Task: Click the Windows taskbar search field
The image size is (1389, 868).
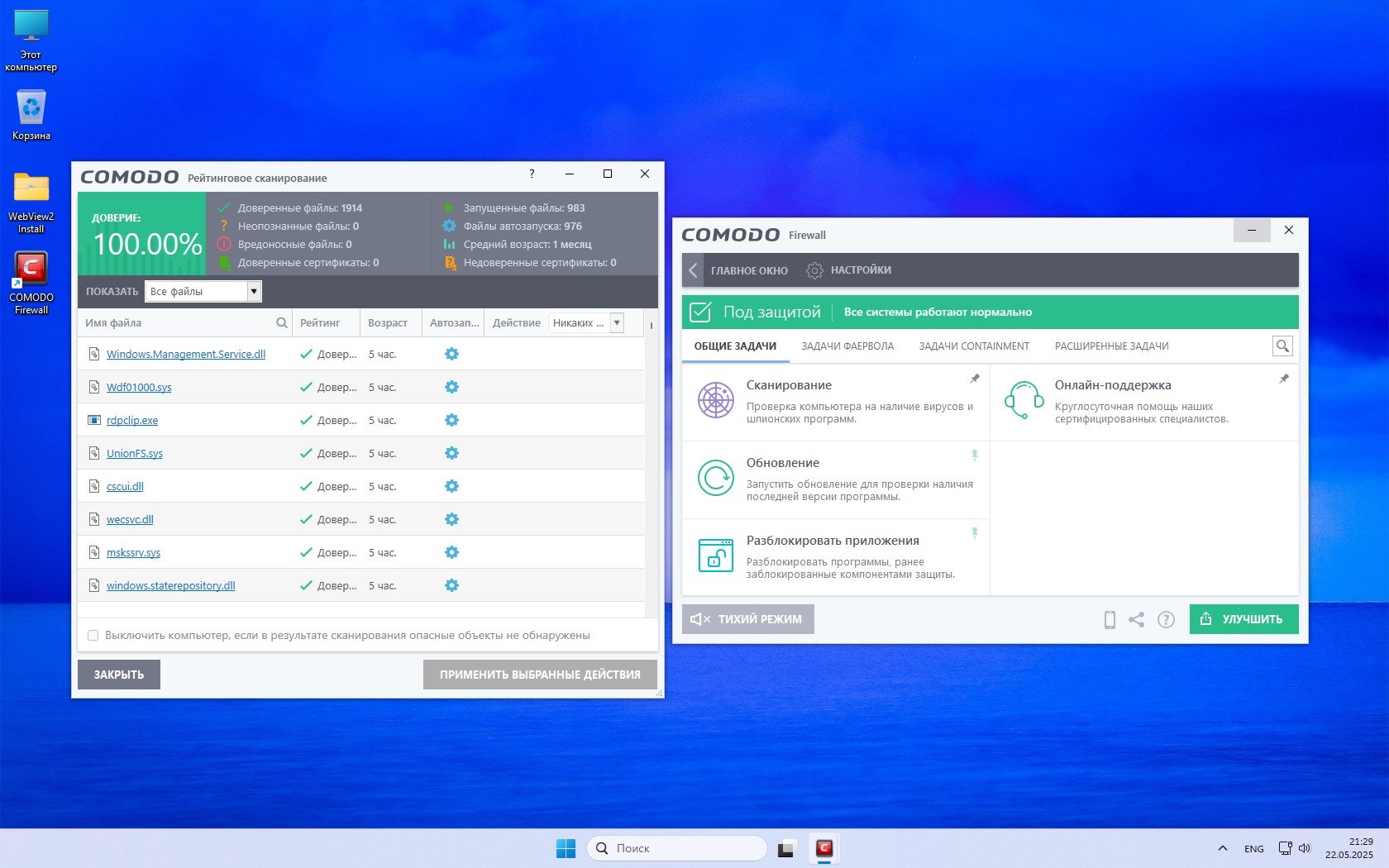Action: pyautogui.click(x=676, y=848)
